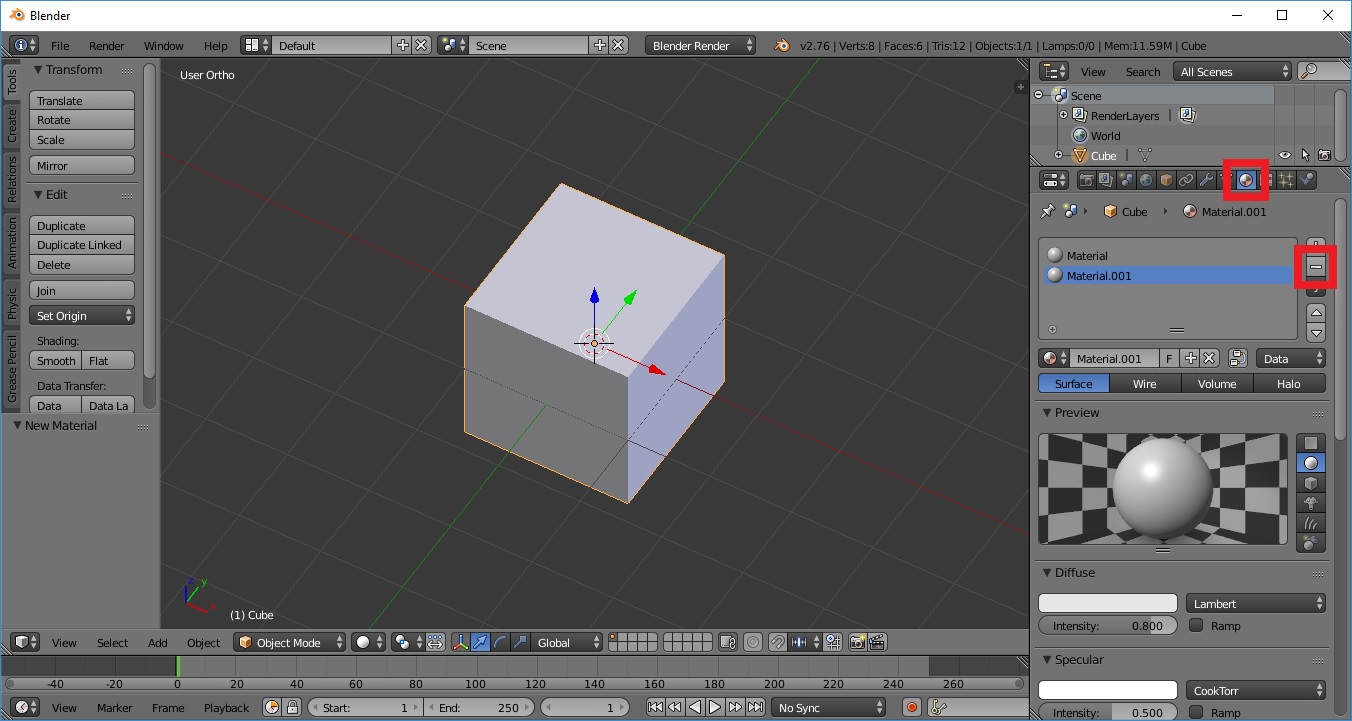Click the OpenGL render image camera icon

point(857,642)
